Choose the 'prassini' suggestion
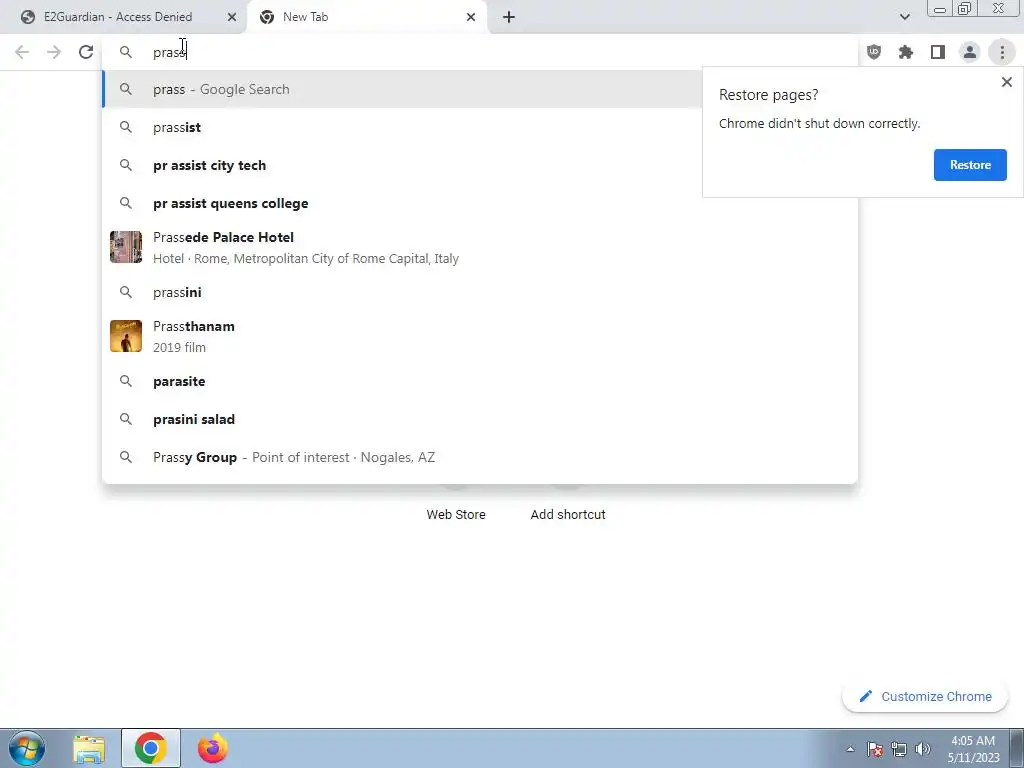The image size is (1024, 768). click(480, 292)
